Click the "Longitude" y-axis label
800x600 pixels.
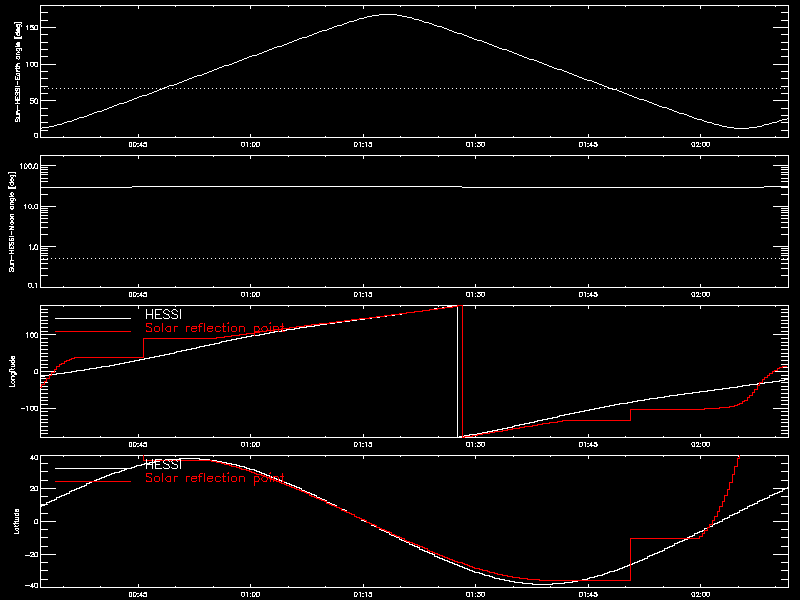pyautogui.click(x=12, y=371)
